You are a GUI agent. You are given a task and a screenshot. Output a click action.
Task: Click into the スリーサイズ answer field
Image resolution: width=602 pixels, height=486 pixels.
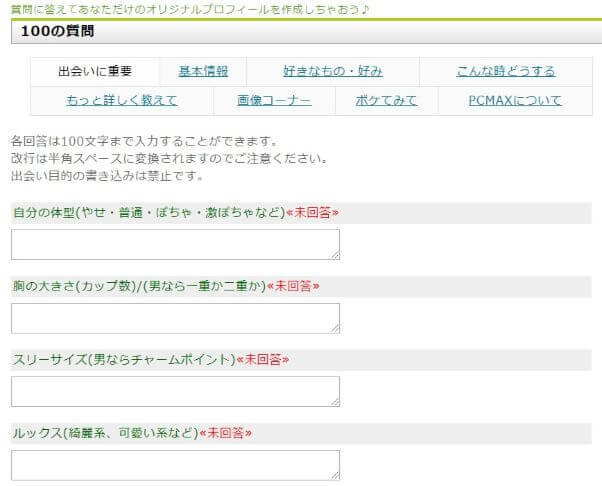coord(175,391)
